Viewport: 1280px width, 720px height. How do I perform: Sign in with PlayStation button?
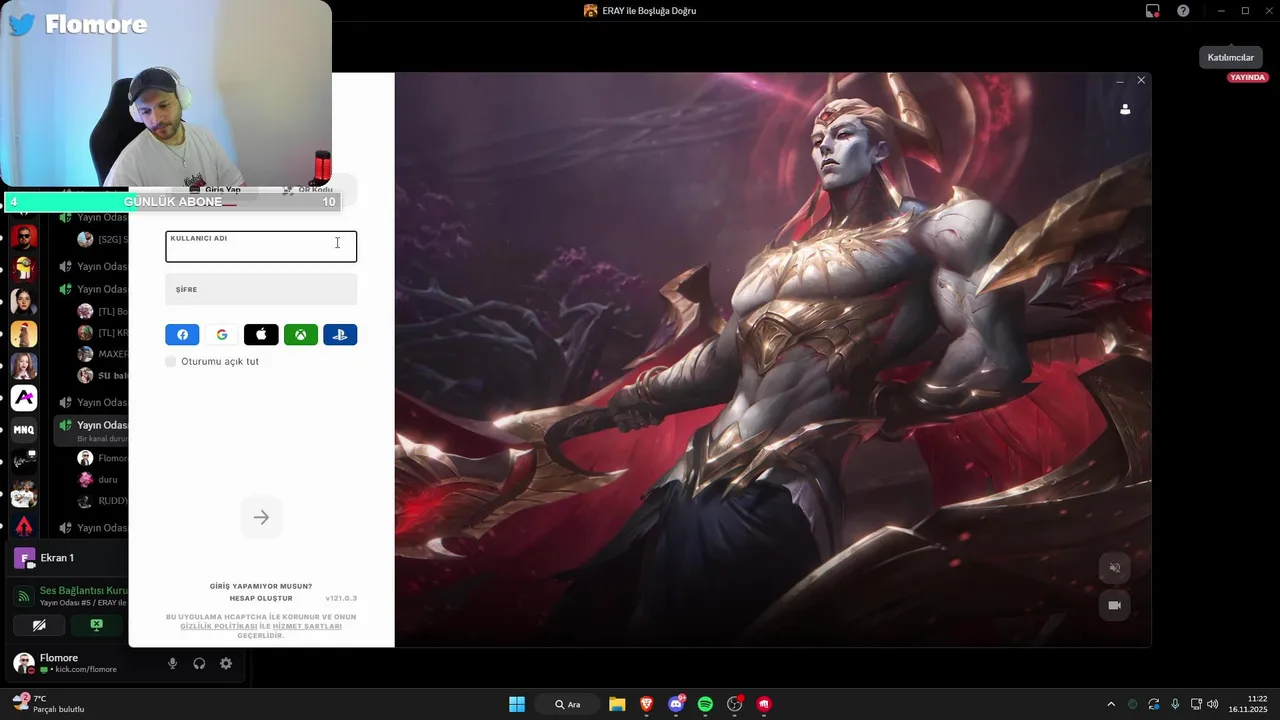340,335
